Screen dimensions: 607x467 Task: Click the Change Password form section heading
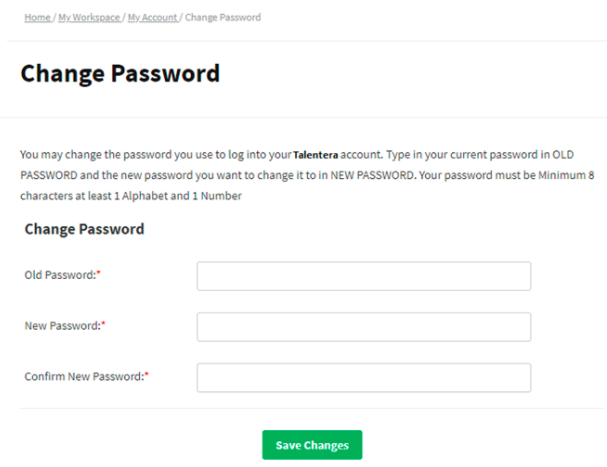coord(84,229)
